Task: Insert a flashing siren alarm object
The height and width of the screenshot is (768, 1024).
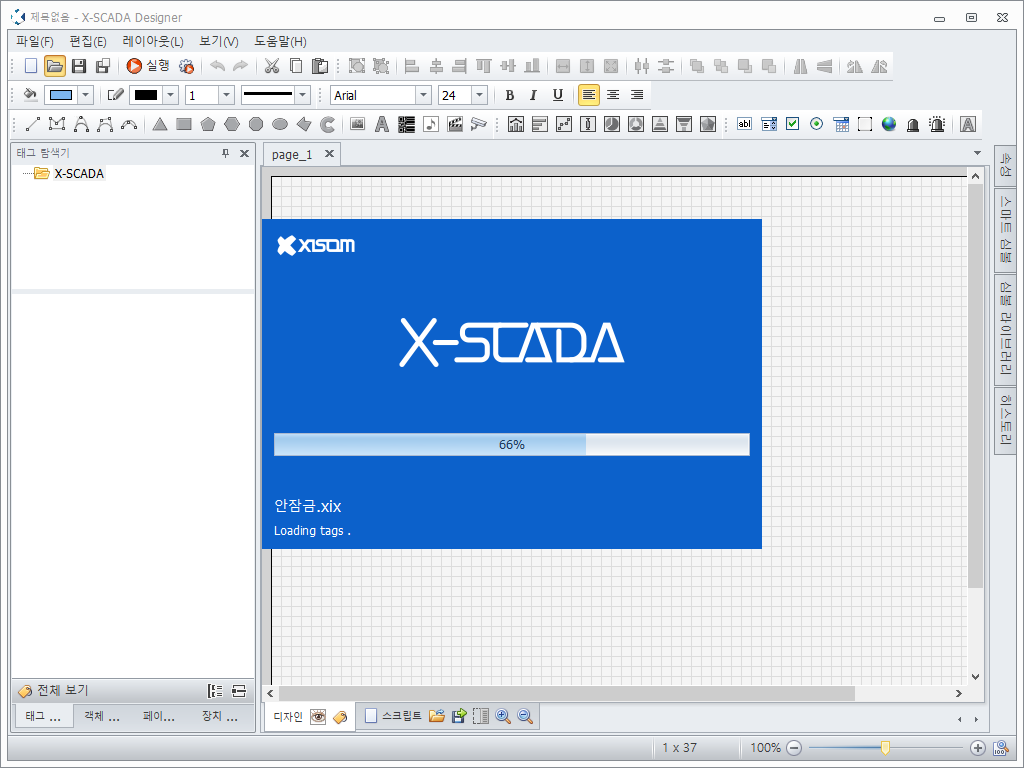Action: tap(937, 124)
